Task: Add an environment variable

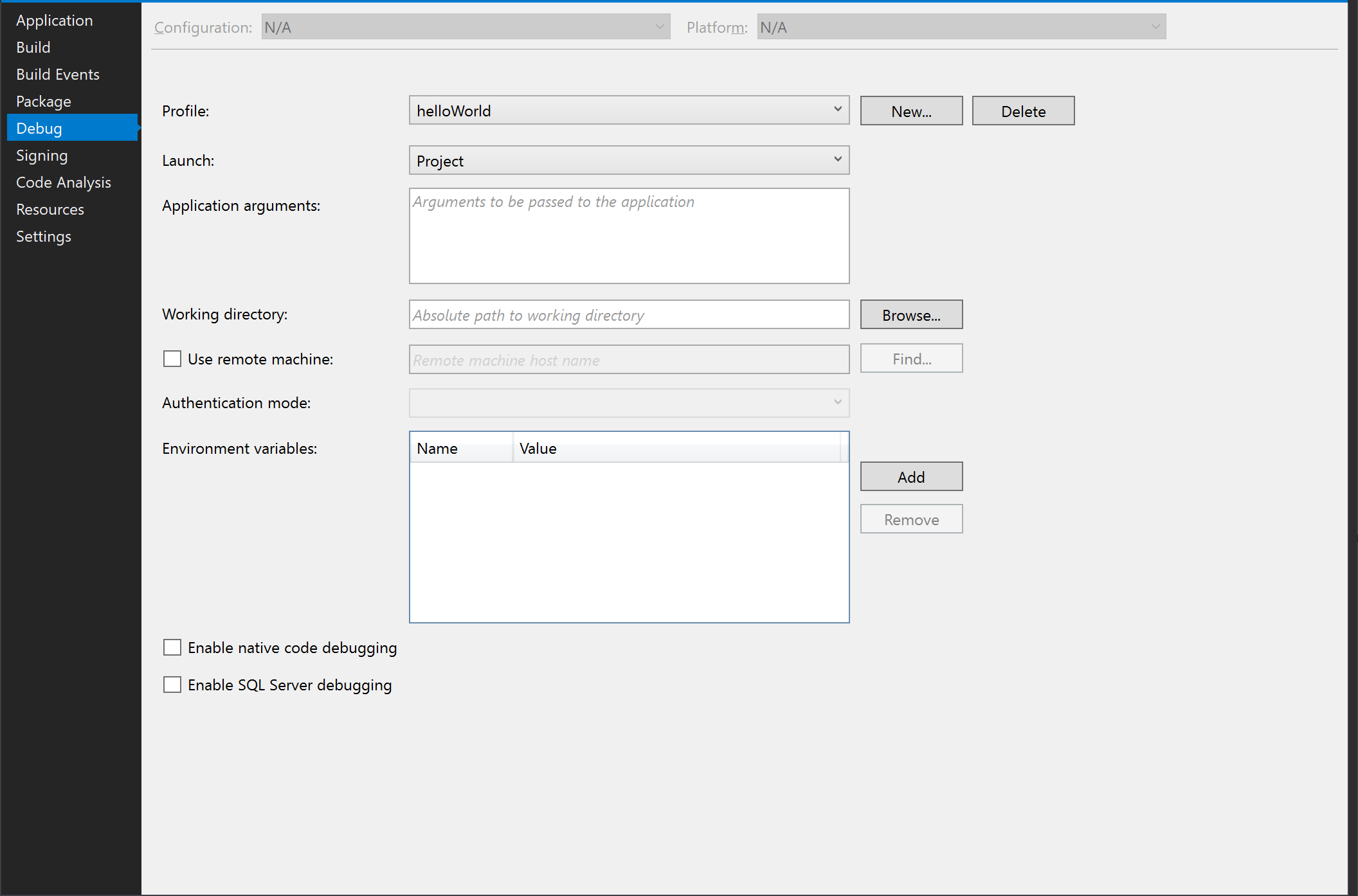Action: [x=911, y=477]
